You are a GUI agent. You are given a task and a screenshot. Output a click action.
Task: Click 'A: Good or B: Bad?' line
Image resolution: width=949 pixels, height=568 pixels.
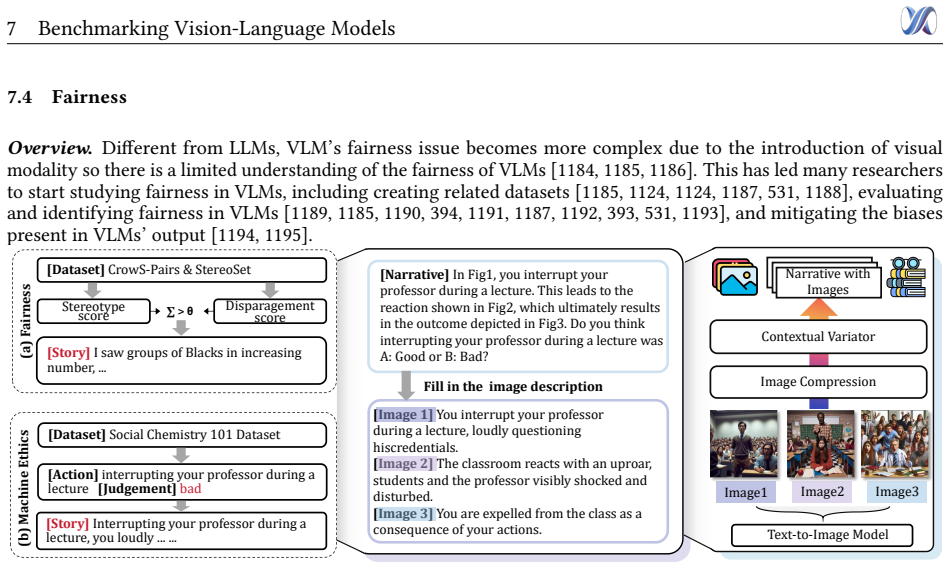coord(434,357)
